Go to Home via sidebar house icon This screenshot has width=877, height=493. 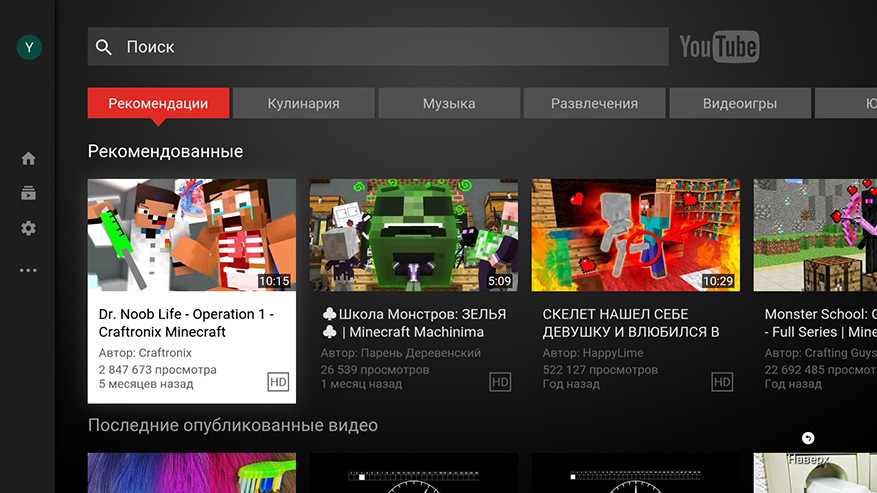point(29,159)
